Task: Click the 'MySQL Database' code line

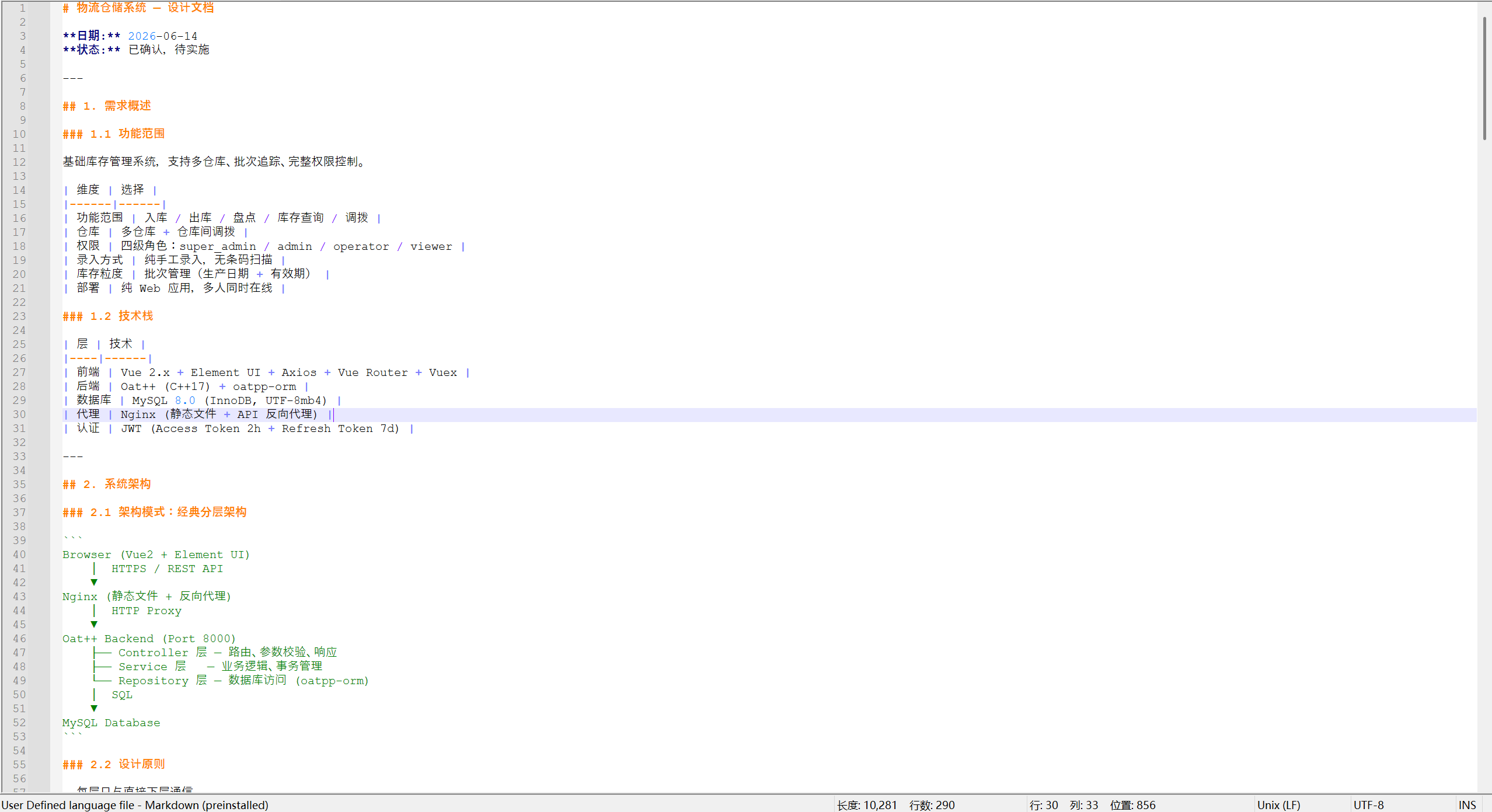Action: tap(111, 723)
